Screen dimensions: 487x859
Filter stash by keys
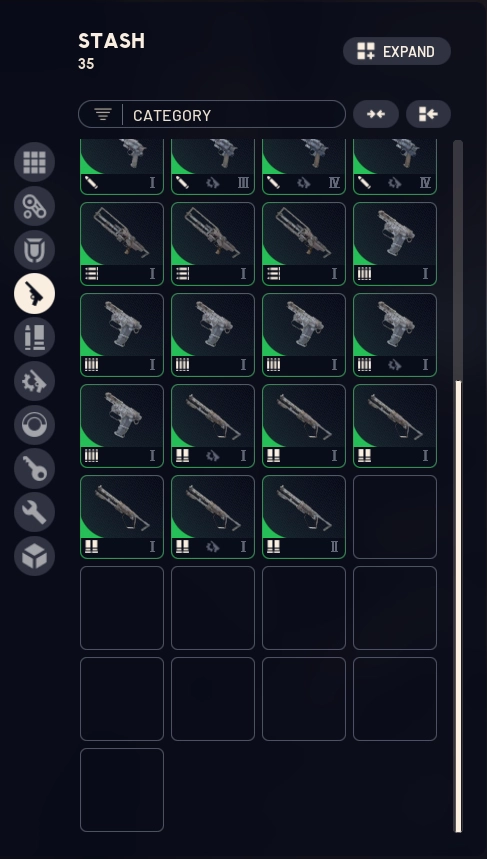(x=35, y=469)
